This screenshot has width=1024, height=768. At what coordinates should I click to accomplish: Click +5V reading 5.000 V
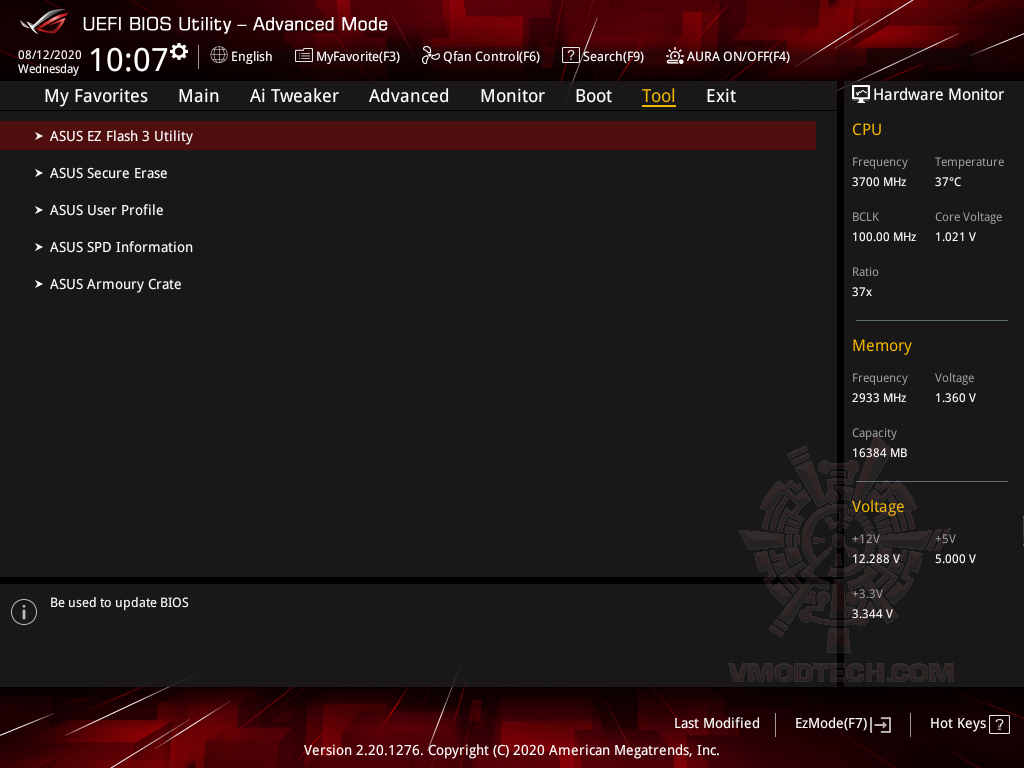[955, 559]
